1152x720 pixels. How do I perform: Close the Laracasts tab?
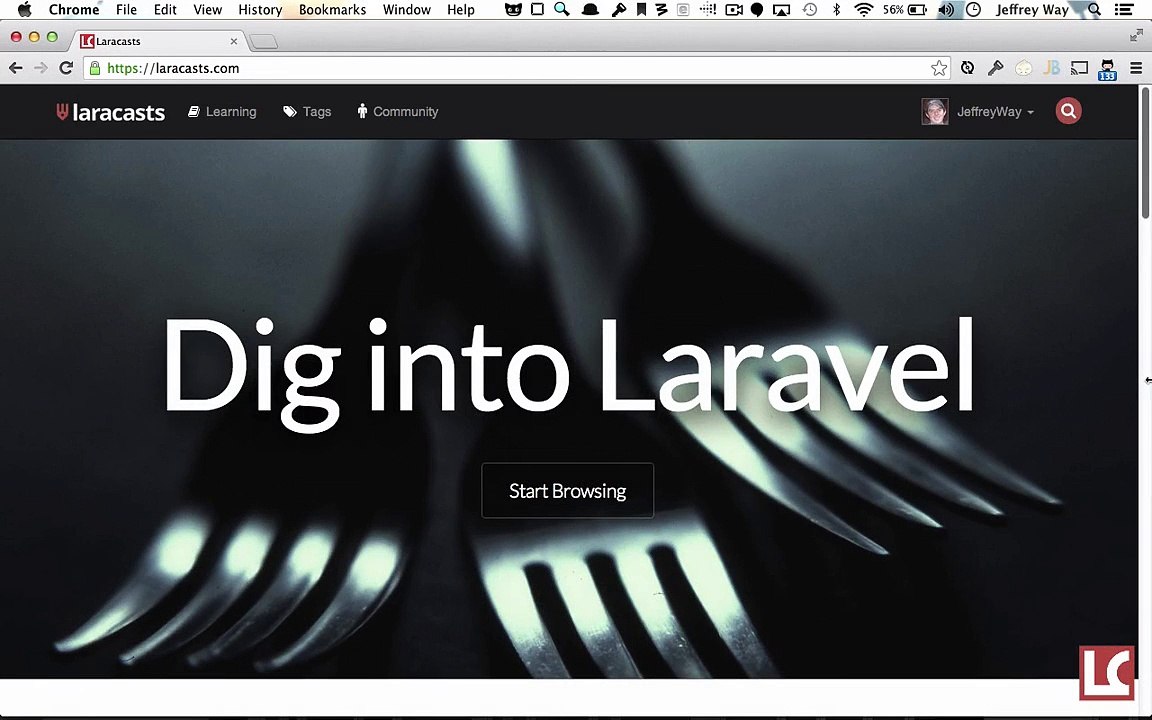click(234, 41)
